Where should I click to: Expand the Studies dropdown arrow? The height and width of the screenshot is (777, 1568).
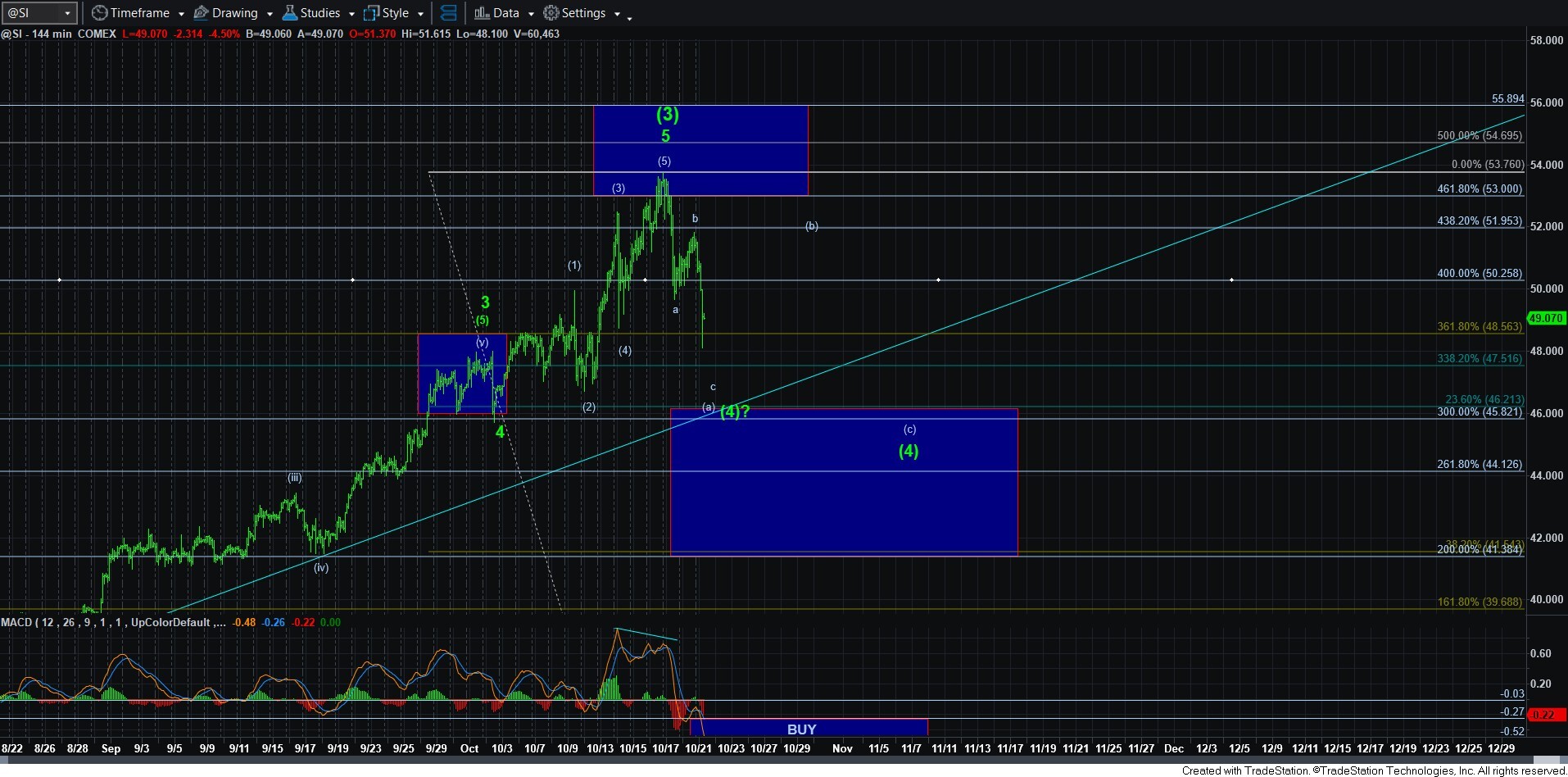pyautogui.click(x=351, y=14)
